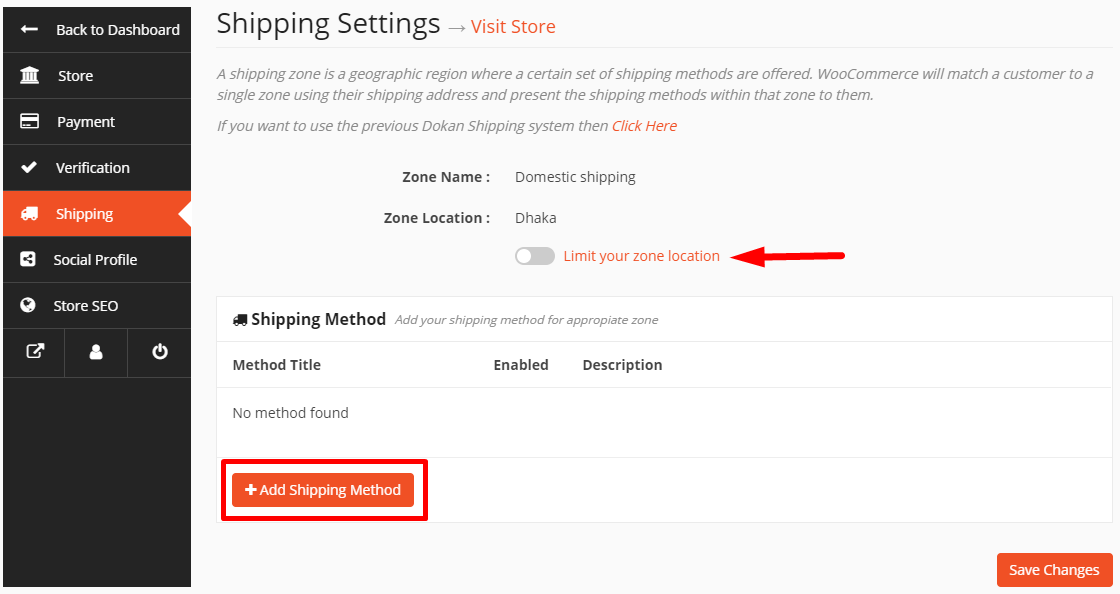Screen dimensions: 1120x594
Task: Click the power logout icon
Action: point(159,351)
